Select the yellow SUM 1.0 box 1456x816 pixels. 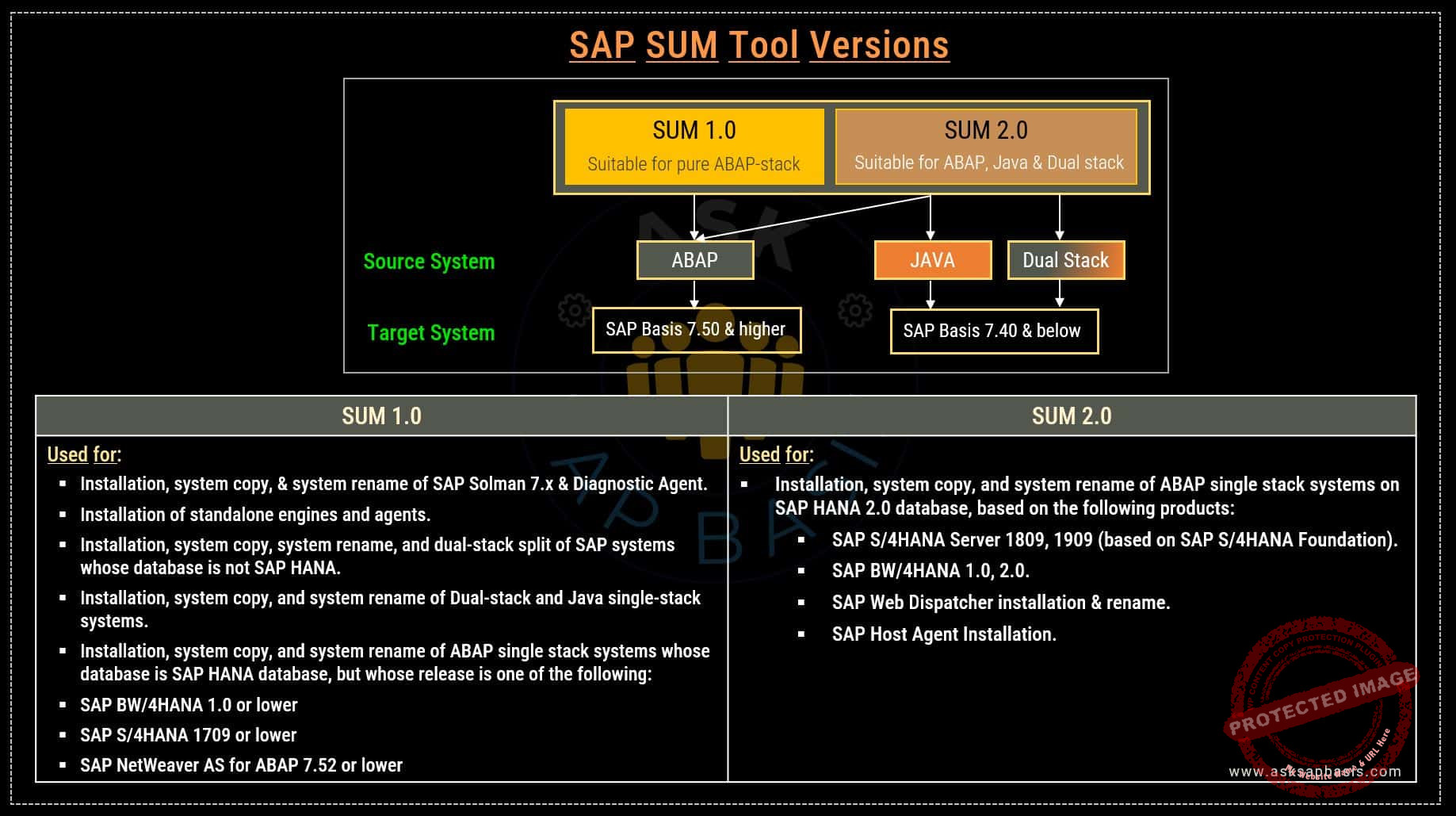[x=694, y=147]
